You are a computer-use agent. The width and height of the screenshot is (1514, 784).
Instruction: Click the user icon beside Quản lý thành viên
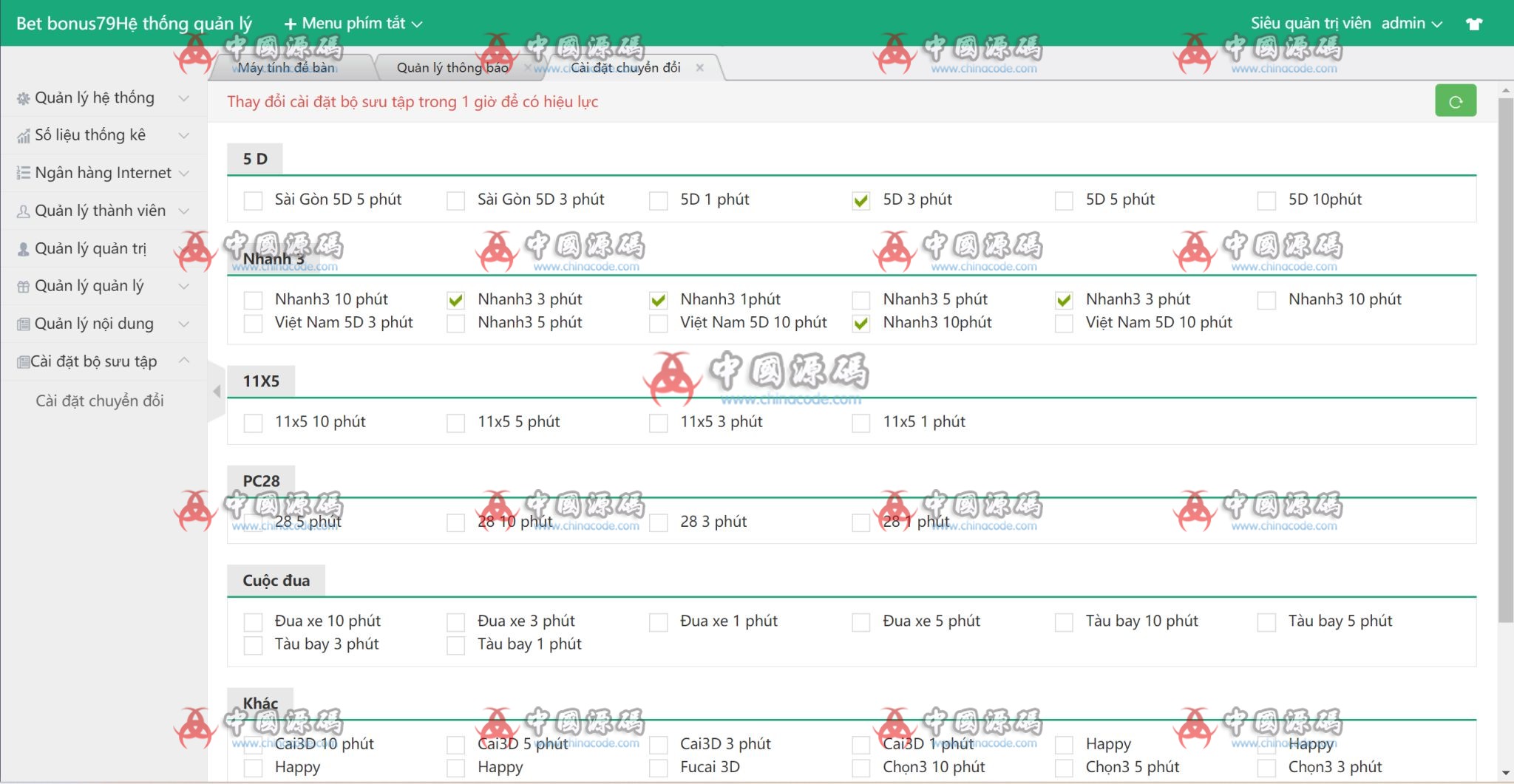pos(24,211)
